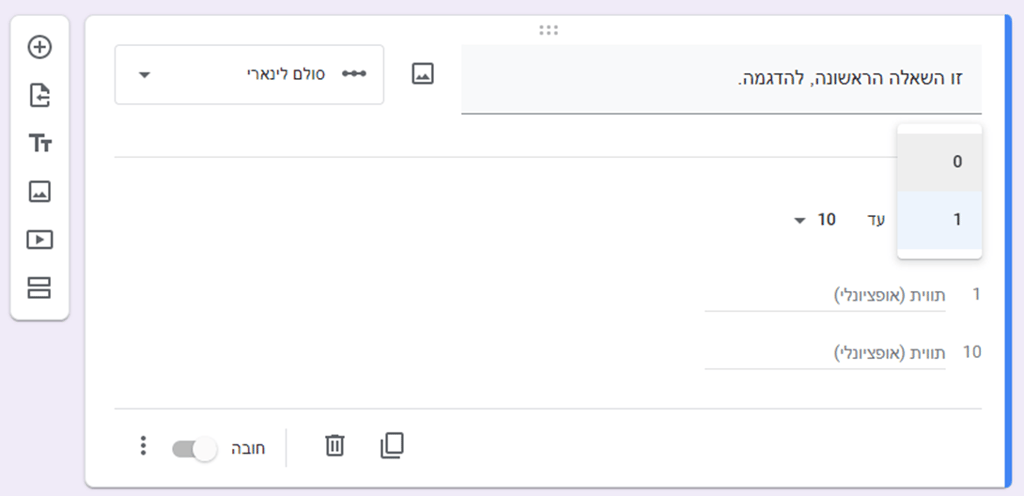
Task: Select 1 in the open list
Action: click(x=939, y=220)
